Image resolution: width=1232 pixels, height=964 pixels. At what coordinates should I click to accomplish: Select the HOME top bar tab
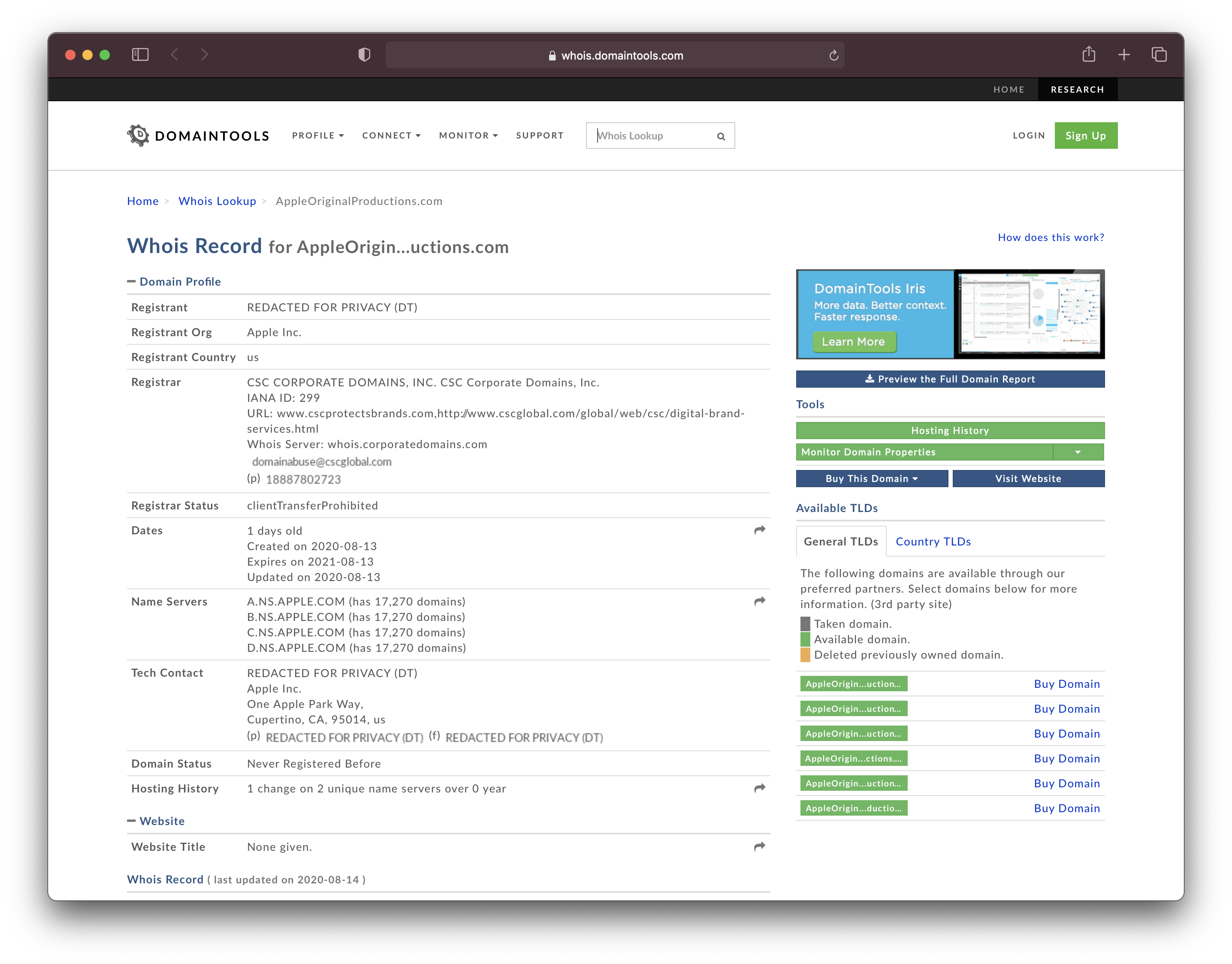tap(1009, 90)
